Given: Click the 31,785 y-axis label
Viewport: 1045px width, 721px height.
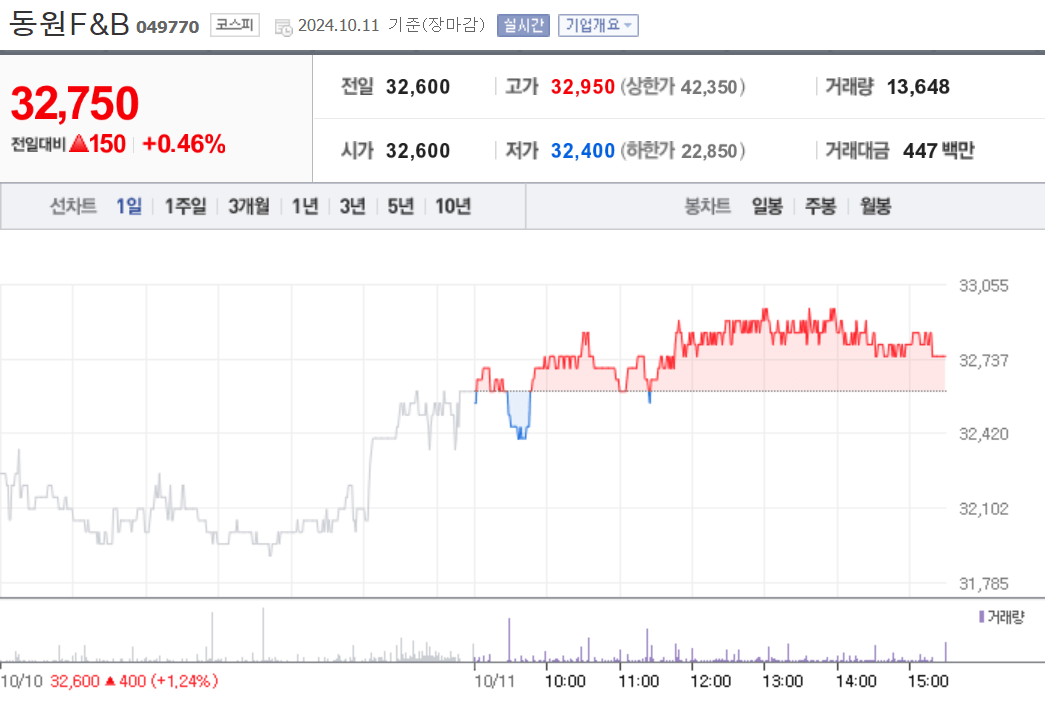Looking at the screenshot, I should (x=983, y=584).
